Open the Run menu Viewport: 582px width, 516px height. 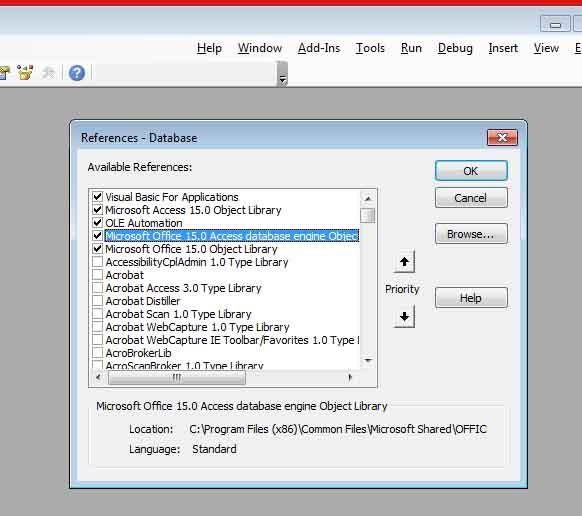(x=411, y=48)
